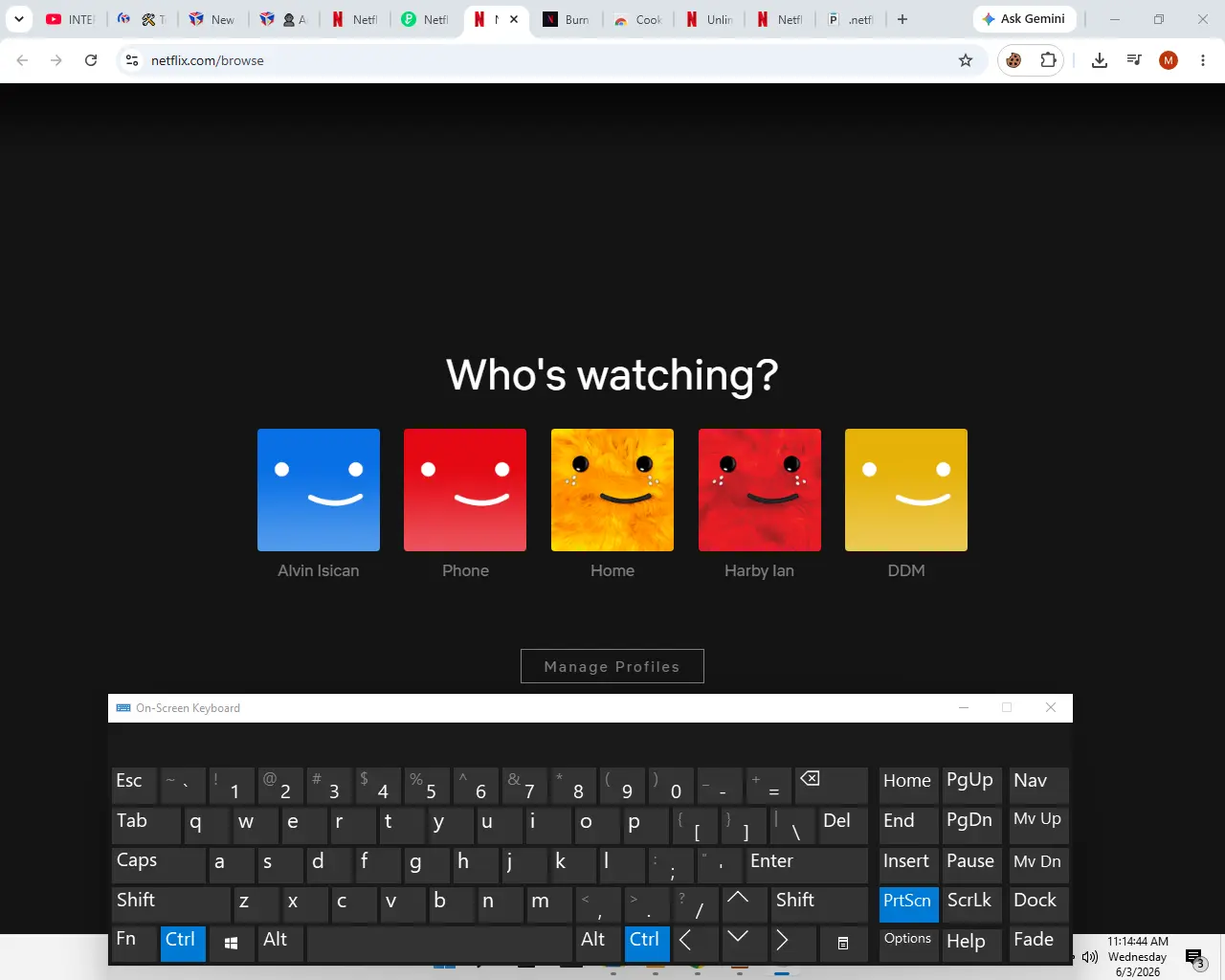Go forward using the browser forward arrow
The height and width of the screenshot is (980, 1225).
tap(56, 60)
